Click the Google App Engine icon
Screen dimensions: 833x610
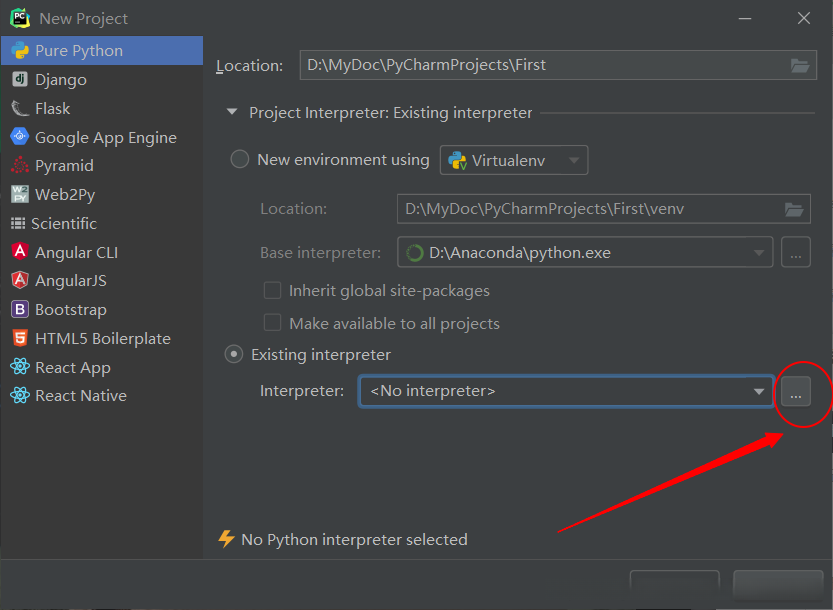(19, 137)
